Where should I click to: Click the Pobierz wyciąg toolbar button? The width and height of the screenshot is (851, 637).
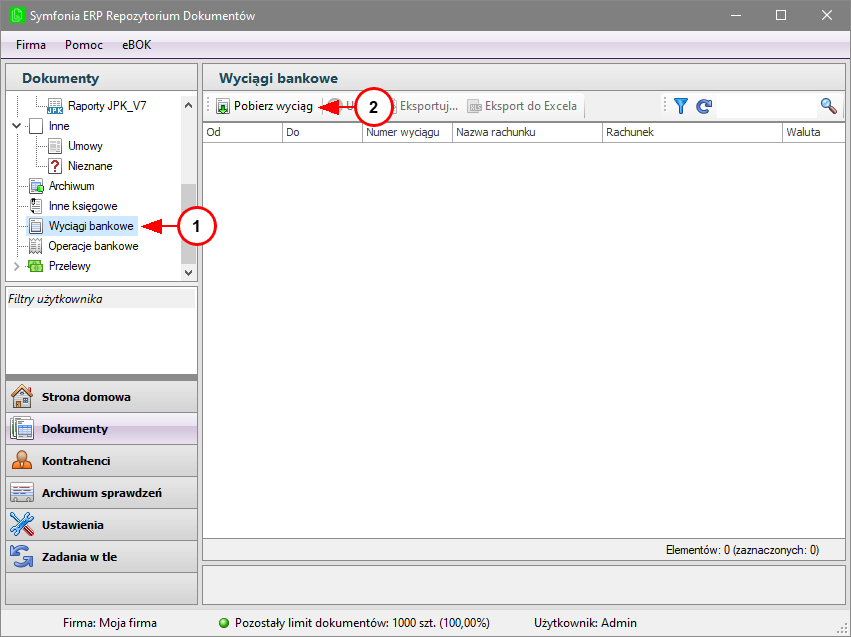click(x=265, y=106)
